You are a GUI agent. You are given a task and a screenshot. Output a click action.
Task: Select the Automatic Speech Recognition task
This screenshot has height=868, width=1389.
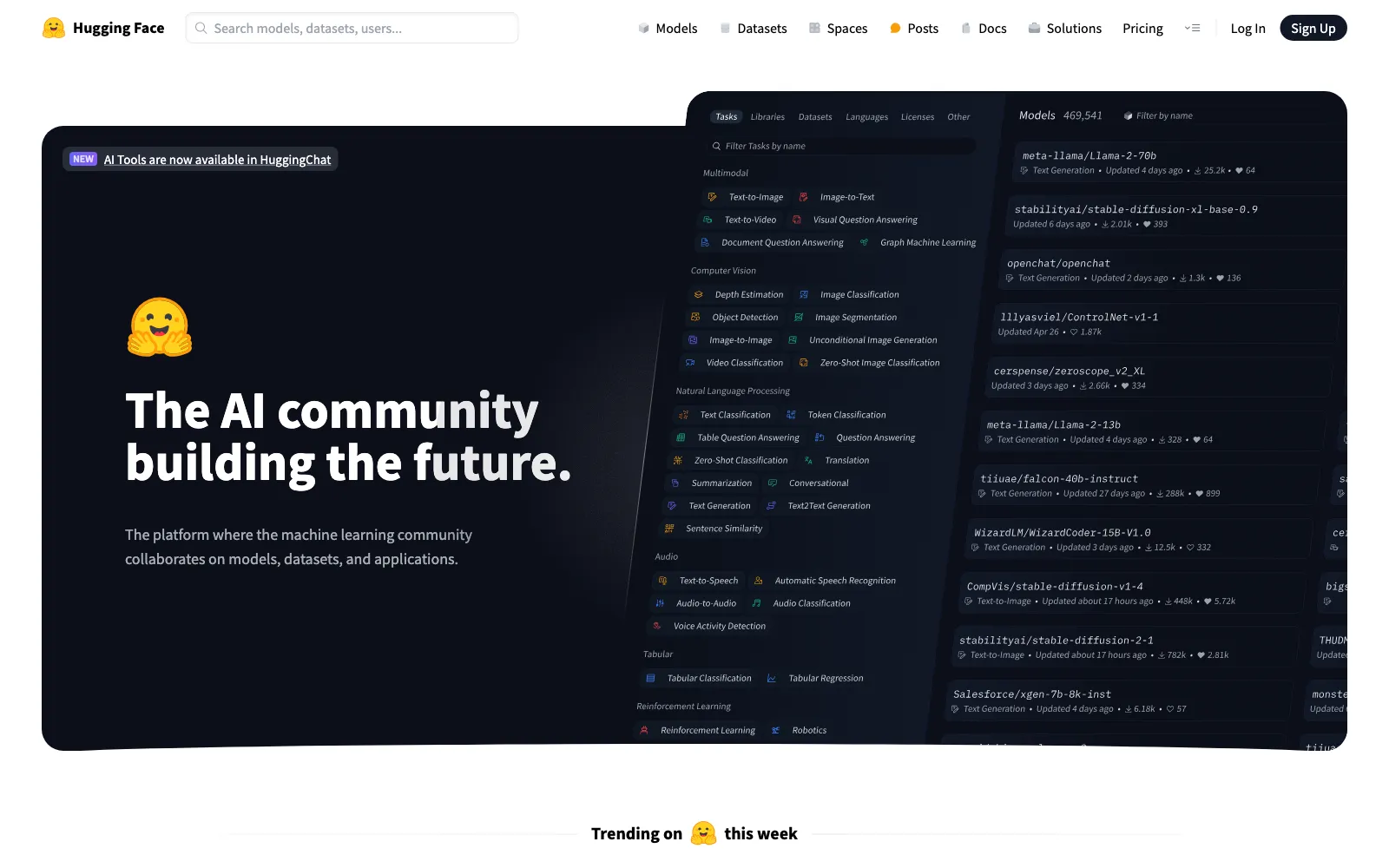[825, 581]
